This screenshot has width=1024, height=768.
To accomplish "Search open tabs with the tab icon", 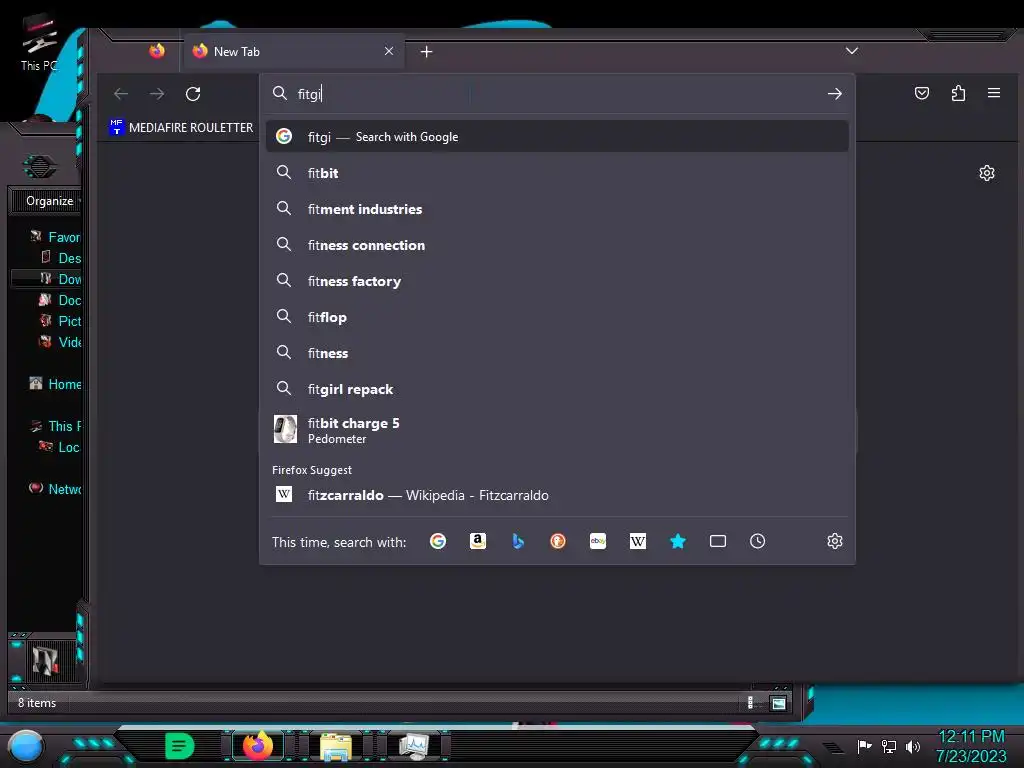I will (x=718, y=541).
